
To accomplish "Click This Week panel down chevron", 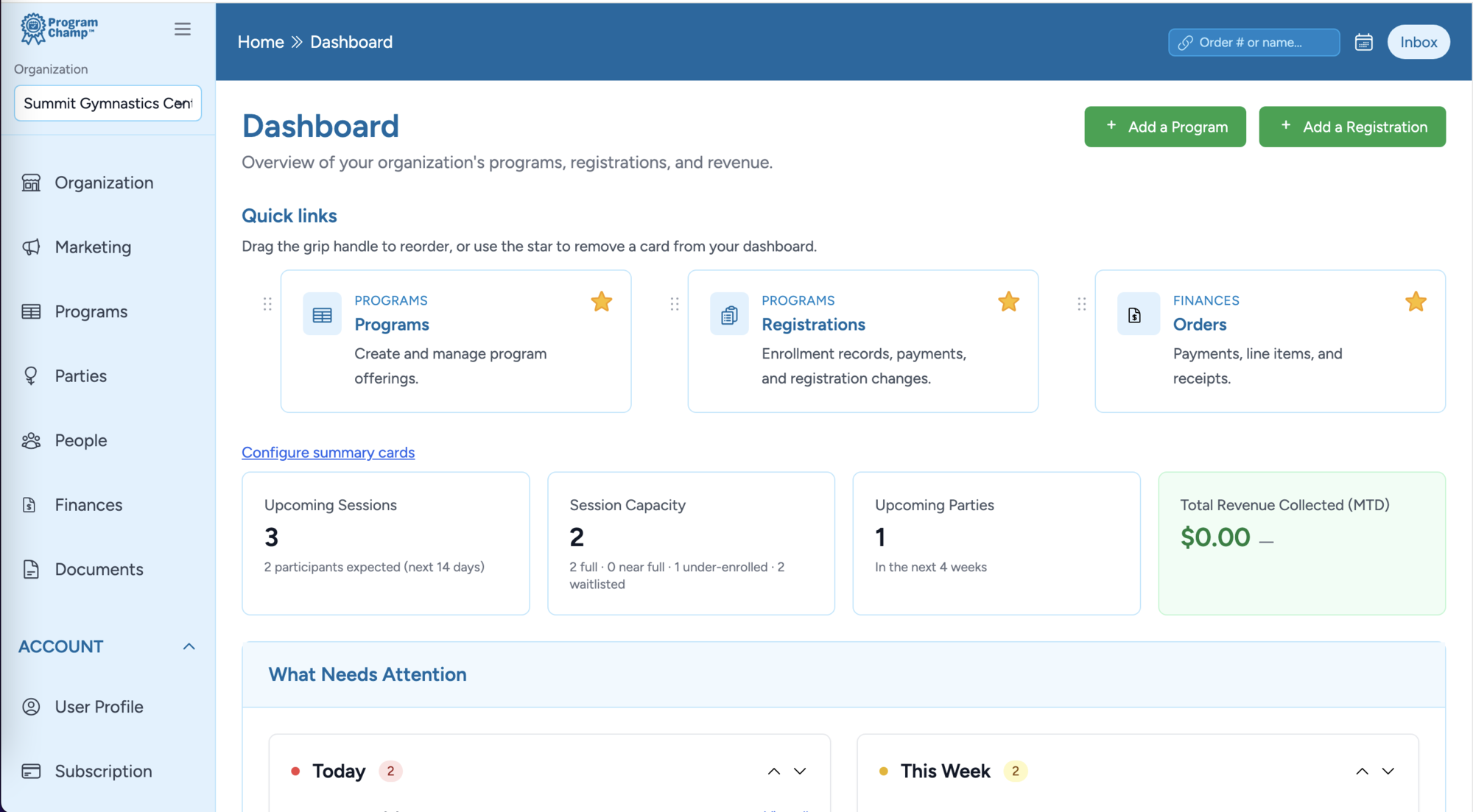I will pos(1388,772).
